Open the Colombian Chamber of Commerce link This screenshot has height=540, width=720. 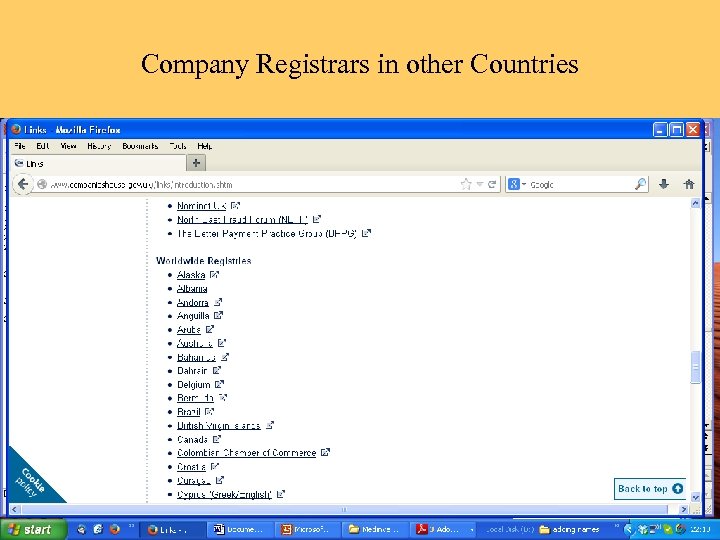247,453
